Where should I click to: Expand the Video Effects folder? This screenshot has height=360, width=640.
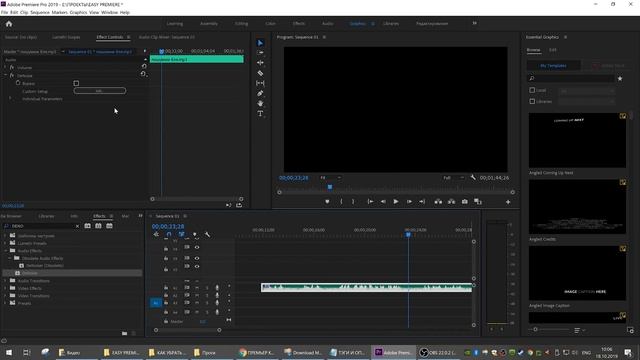coord(5,288)
